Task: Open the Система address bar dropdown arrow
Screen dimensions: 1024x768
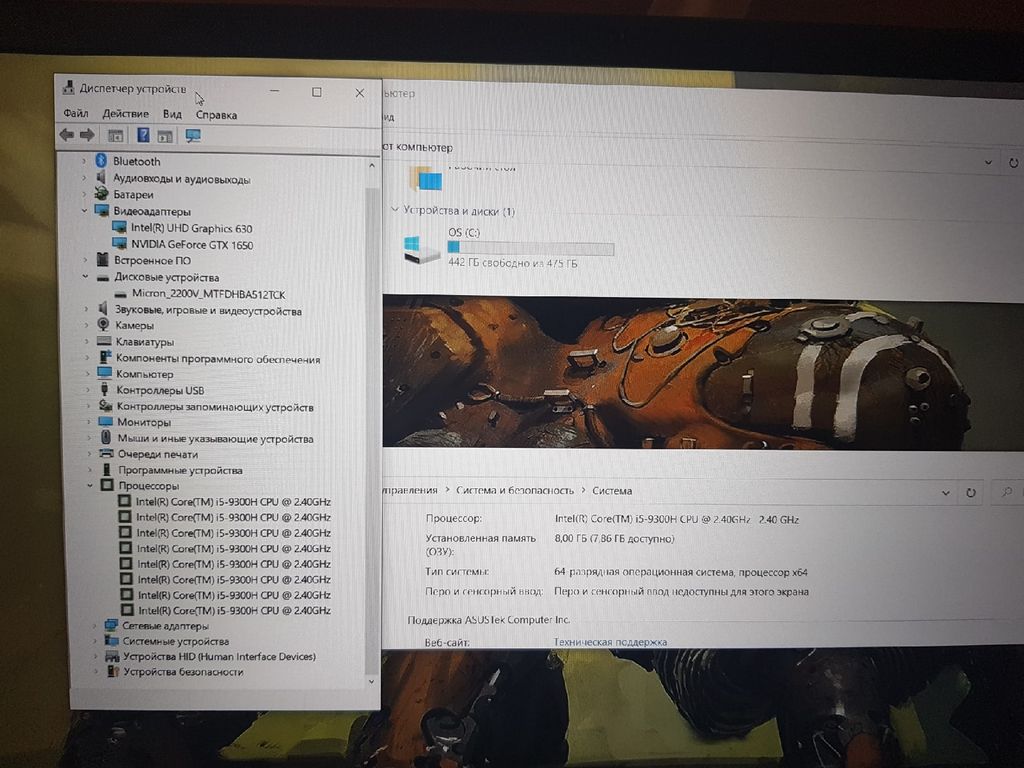Action: [x=946, y=492]
